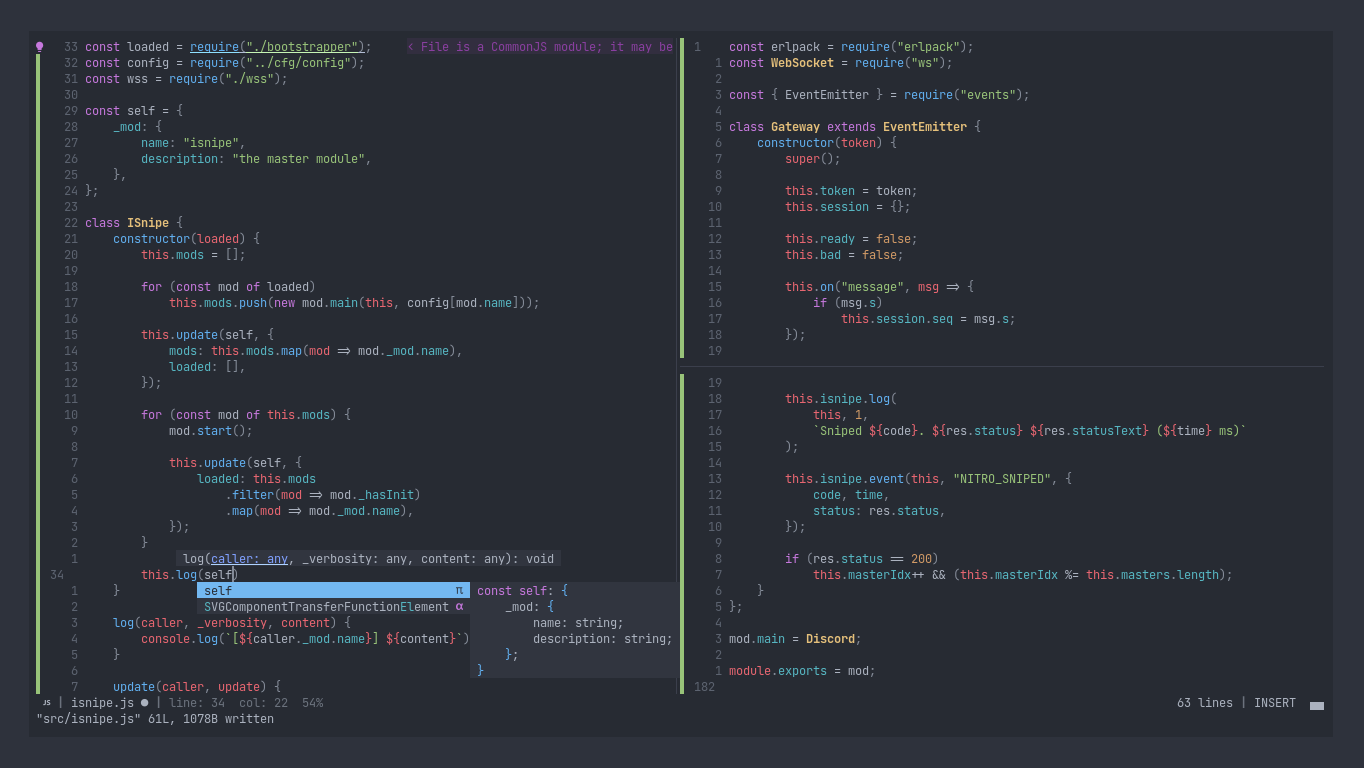
Task: Choose the SVGComponentTransferFunctionElement completion entry
Action: (x=333, y=606)
